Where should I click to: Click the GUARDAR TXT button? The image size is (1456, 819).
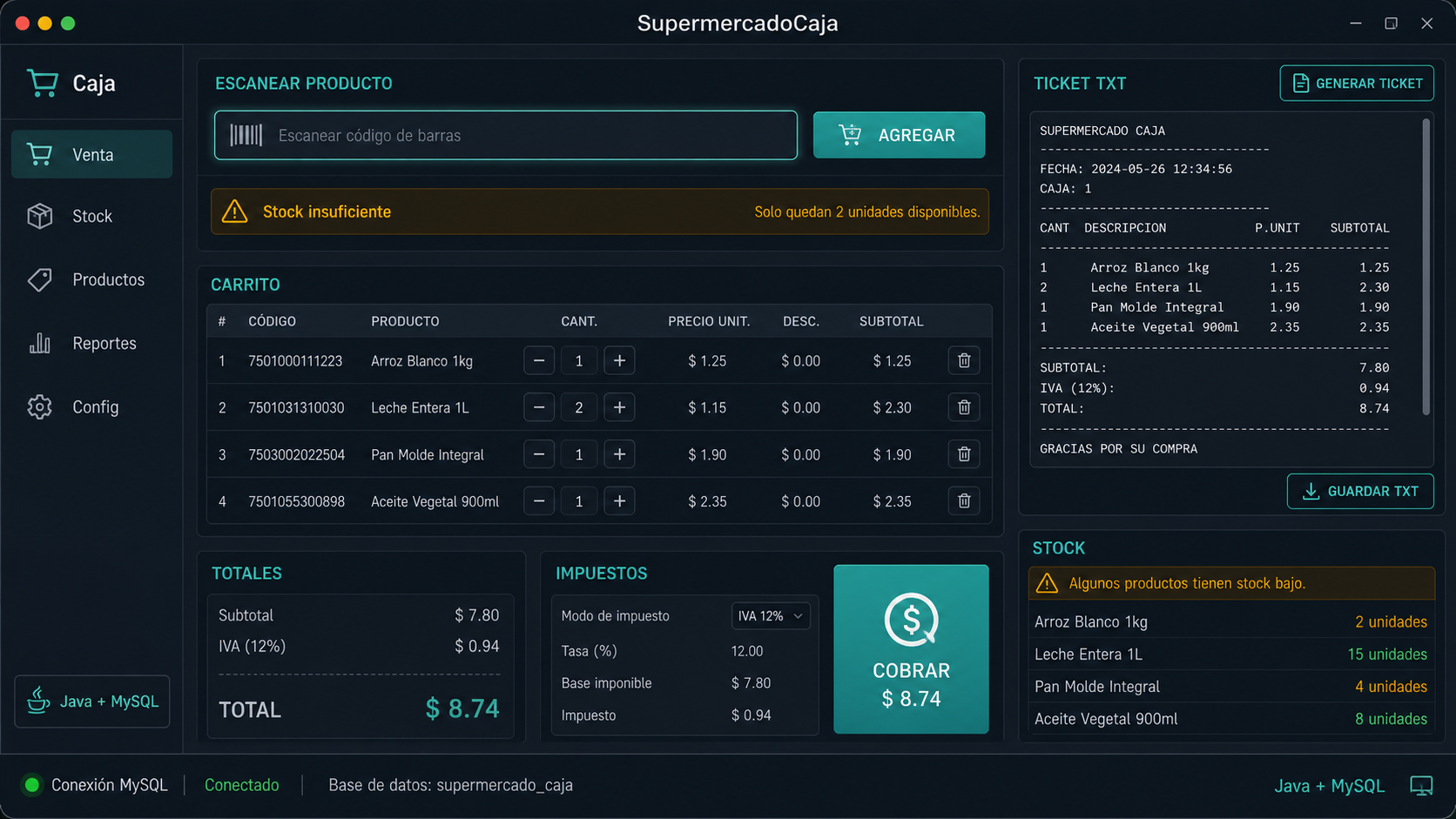[1360, 491]
